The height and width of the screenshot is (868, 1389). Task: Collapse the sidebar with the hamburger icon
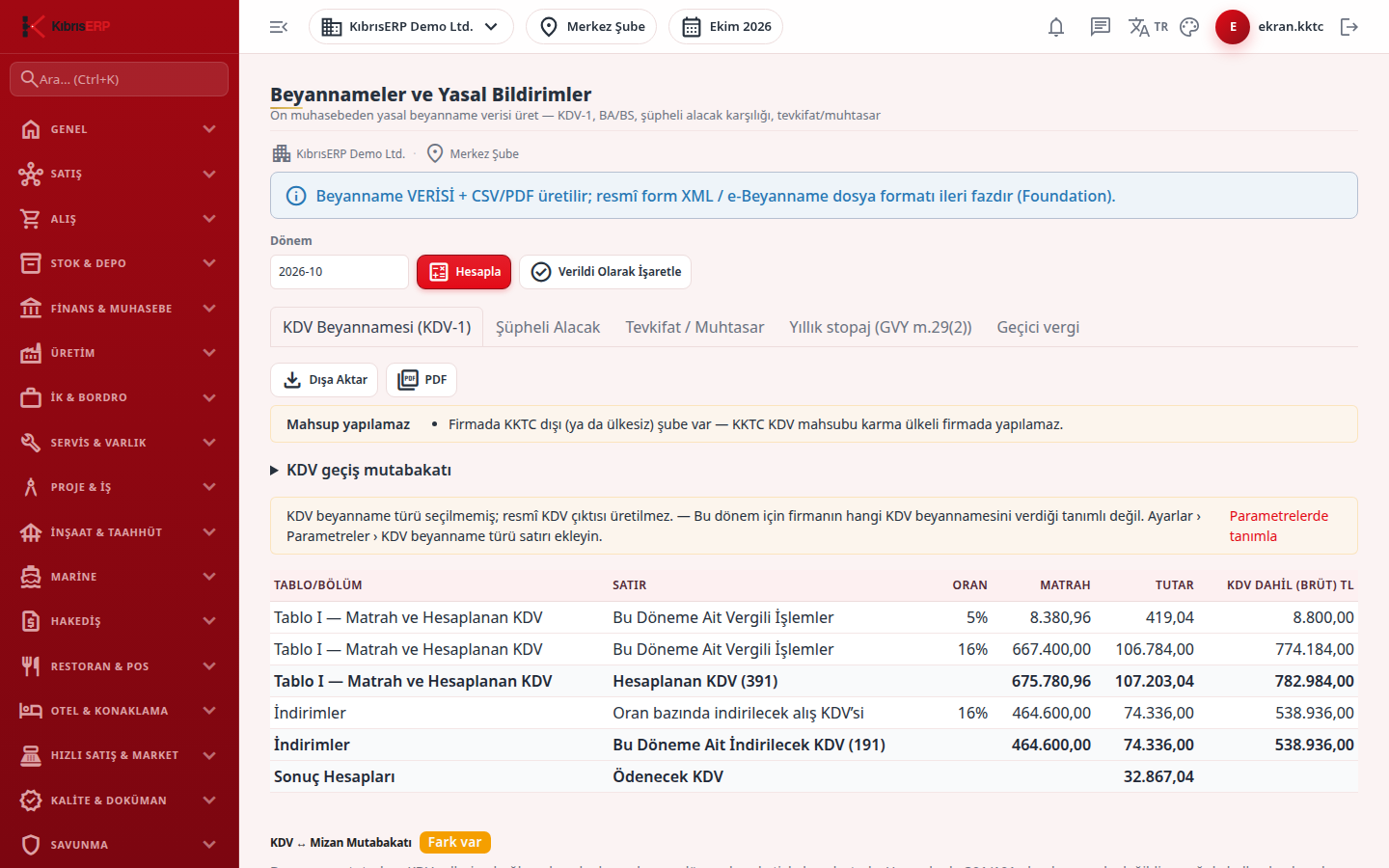(279, 27)
